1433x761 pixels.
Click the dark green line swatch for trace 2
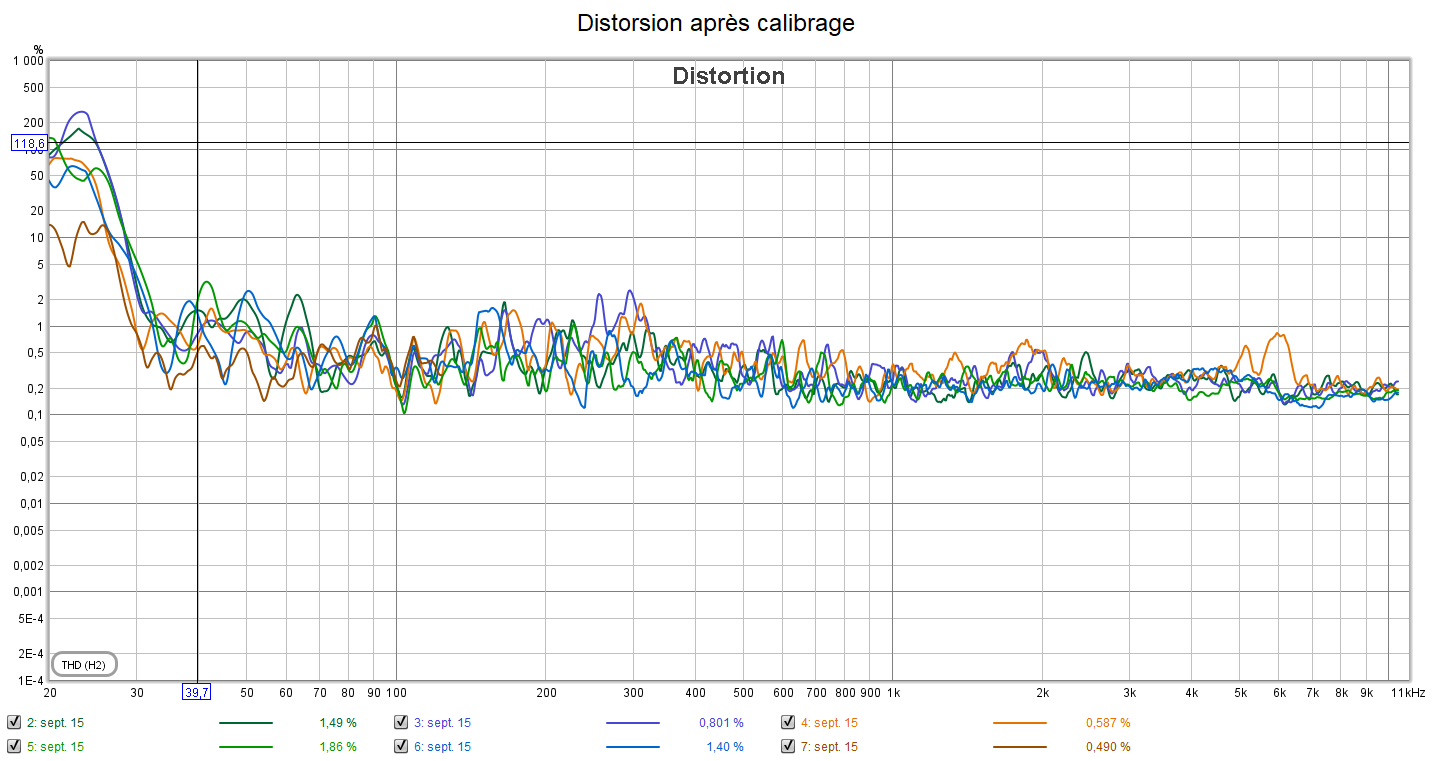[x=245, y=723]
